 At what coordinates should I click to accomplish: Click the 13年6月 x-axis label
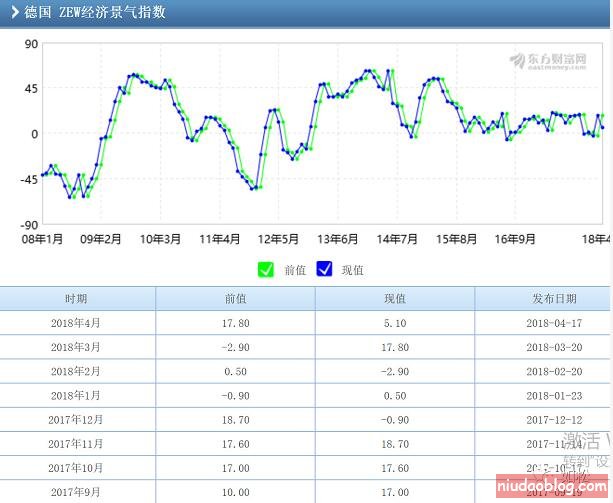pyautogui.click(x=338, y=239)
